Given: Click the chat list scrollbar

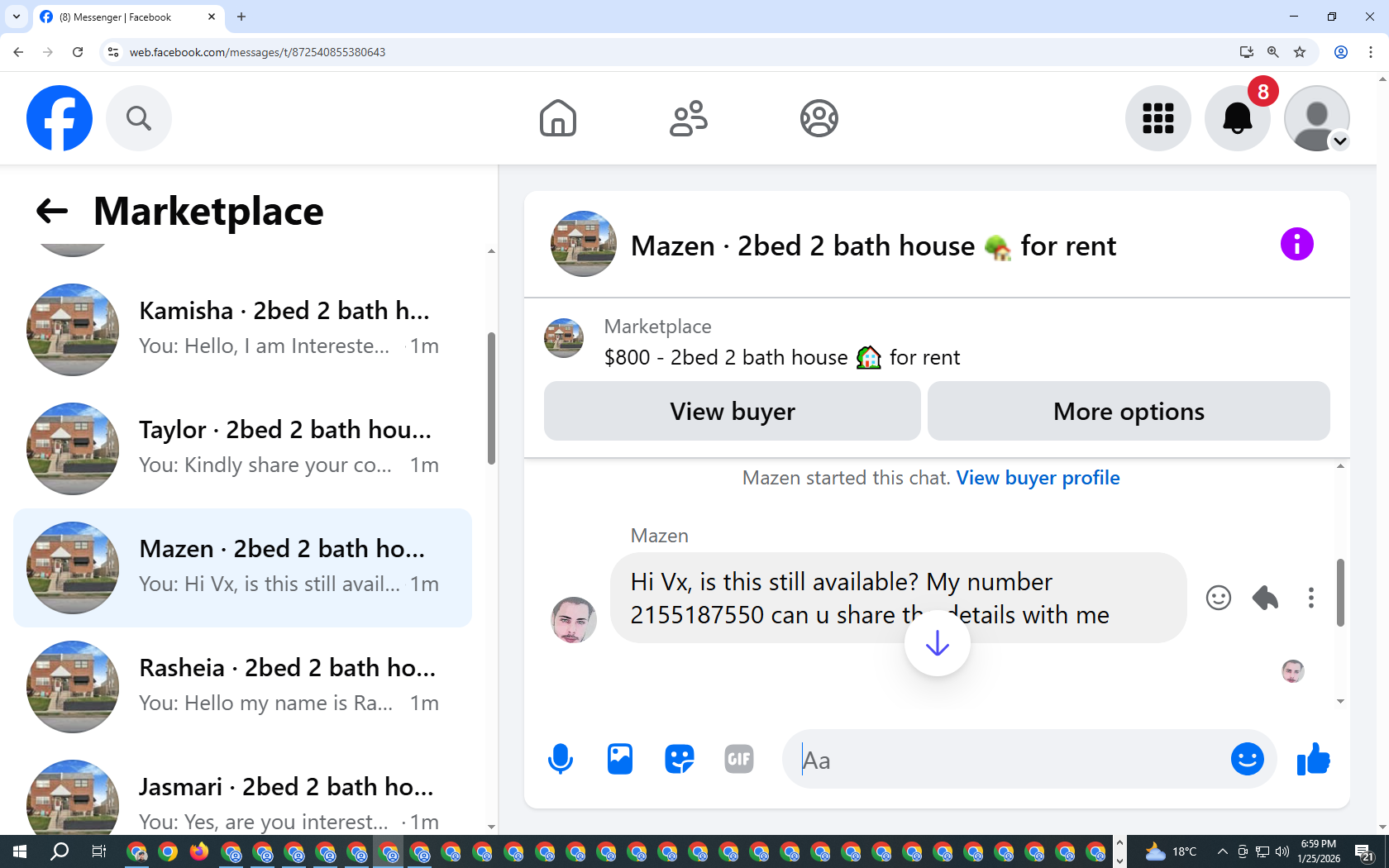Looking at the screenshot, I should 491,398.
